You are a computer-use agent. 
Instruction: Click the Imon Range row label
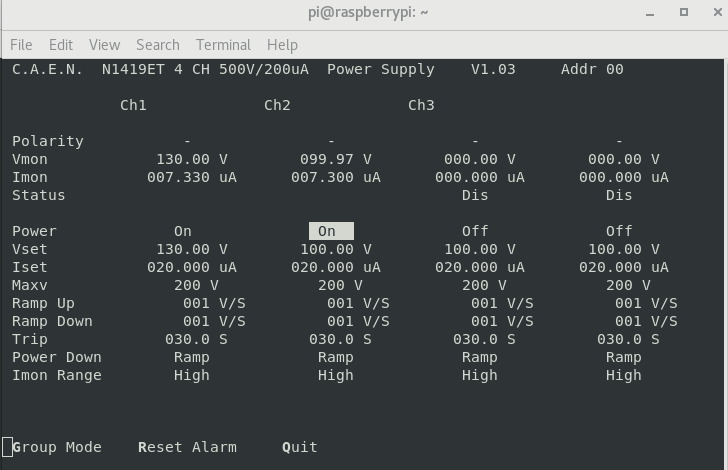57,375
